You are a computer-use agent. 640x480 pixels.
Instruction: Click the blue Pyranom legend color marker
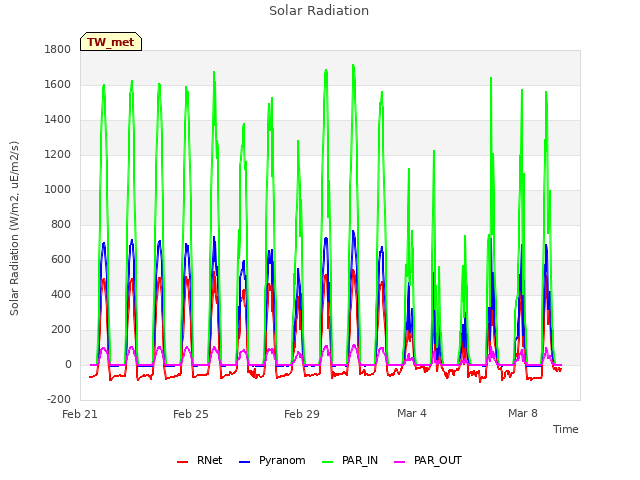tap(244, 462)
